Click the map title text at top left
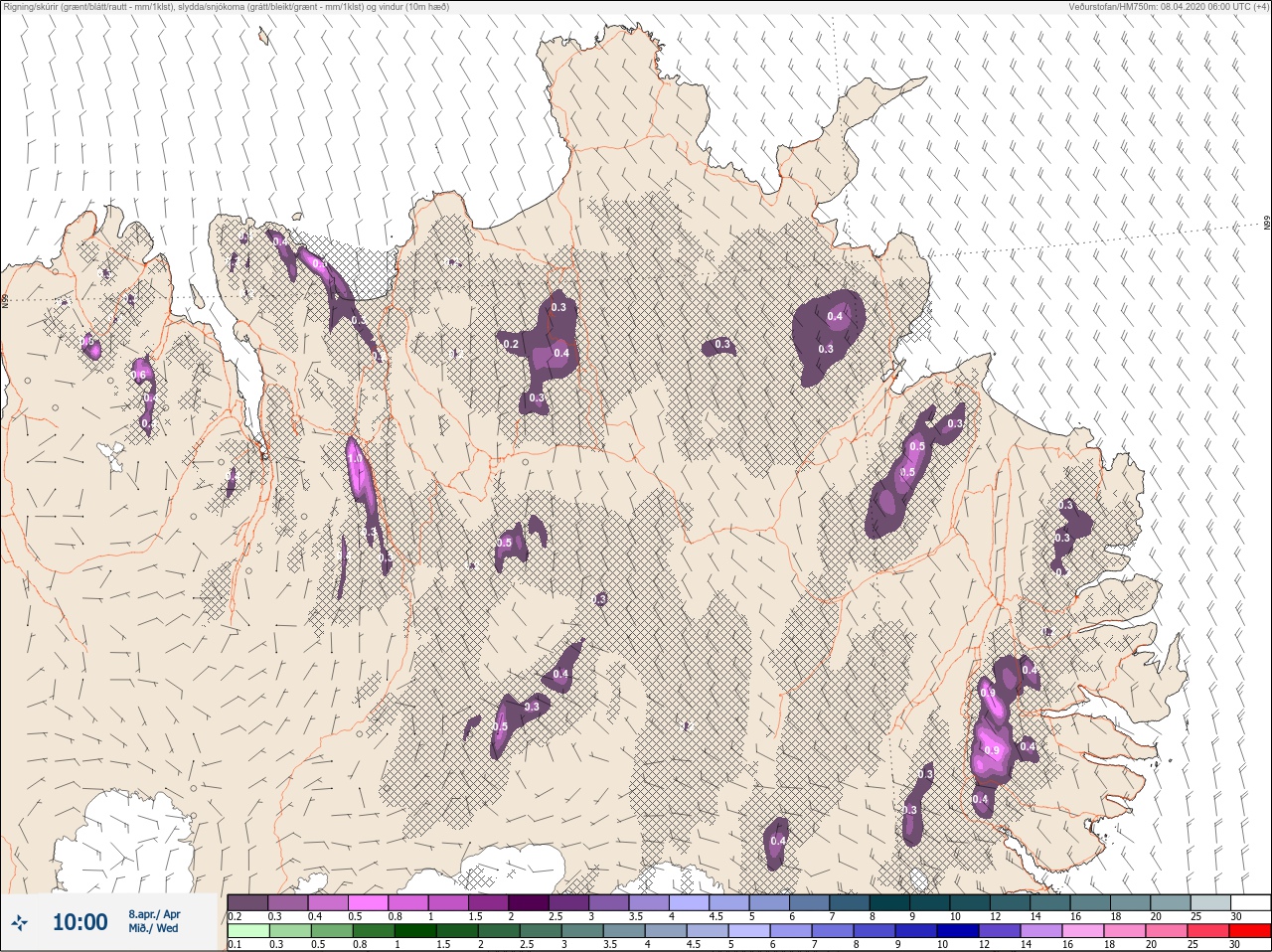 227,7
